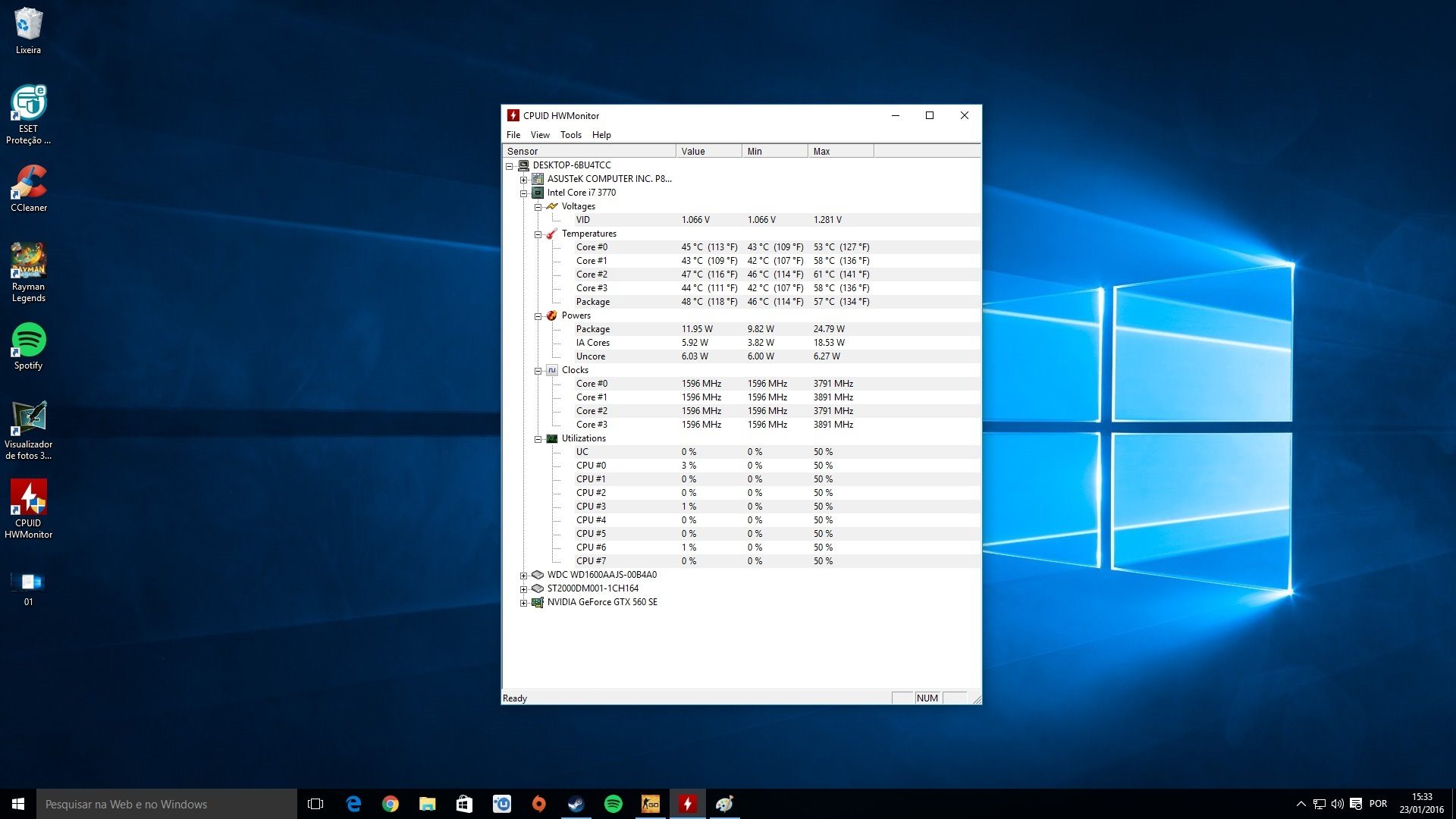Select the CPUID HWMonitor desktop icon
The image size is (1456, 819).
[x=28, y=509]
